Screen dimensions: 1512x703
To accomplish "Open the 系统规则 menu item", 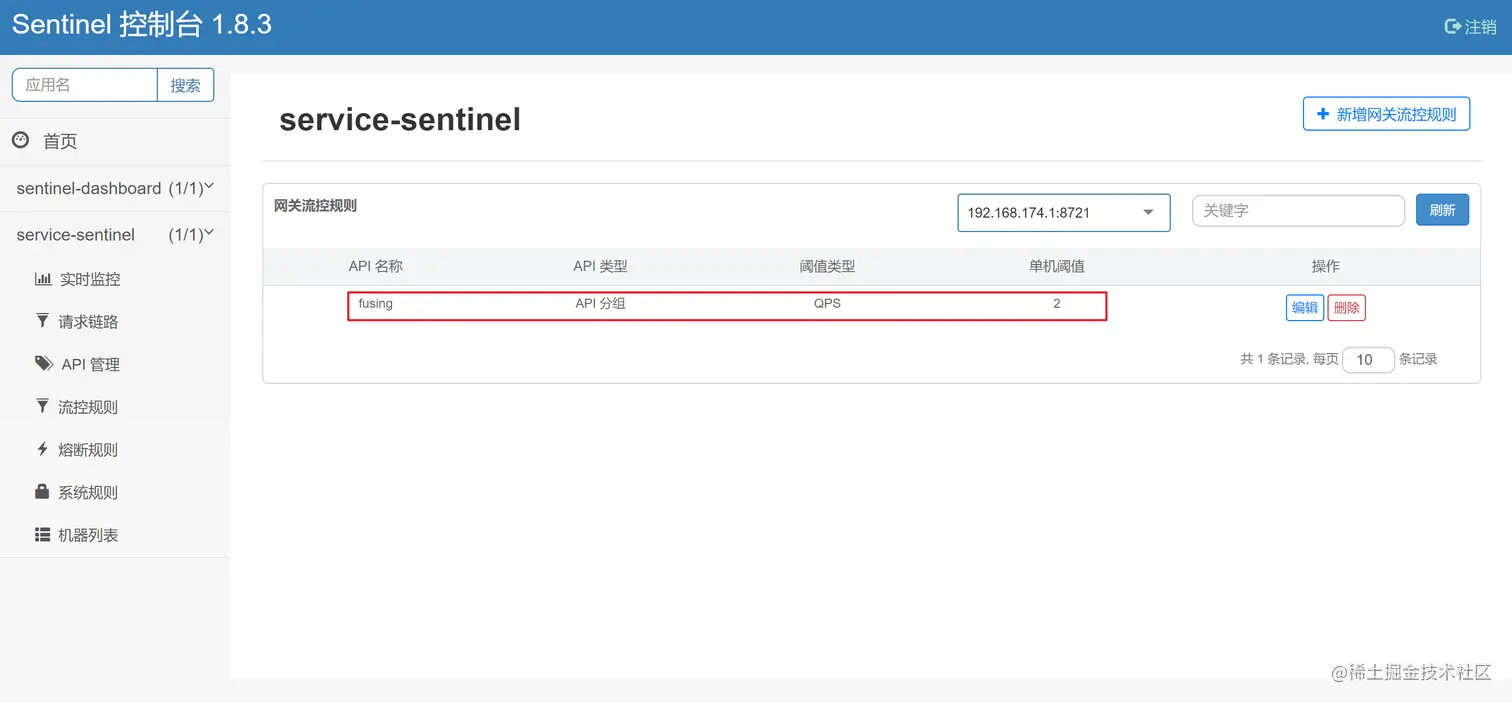I will 88,492.
